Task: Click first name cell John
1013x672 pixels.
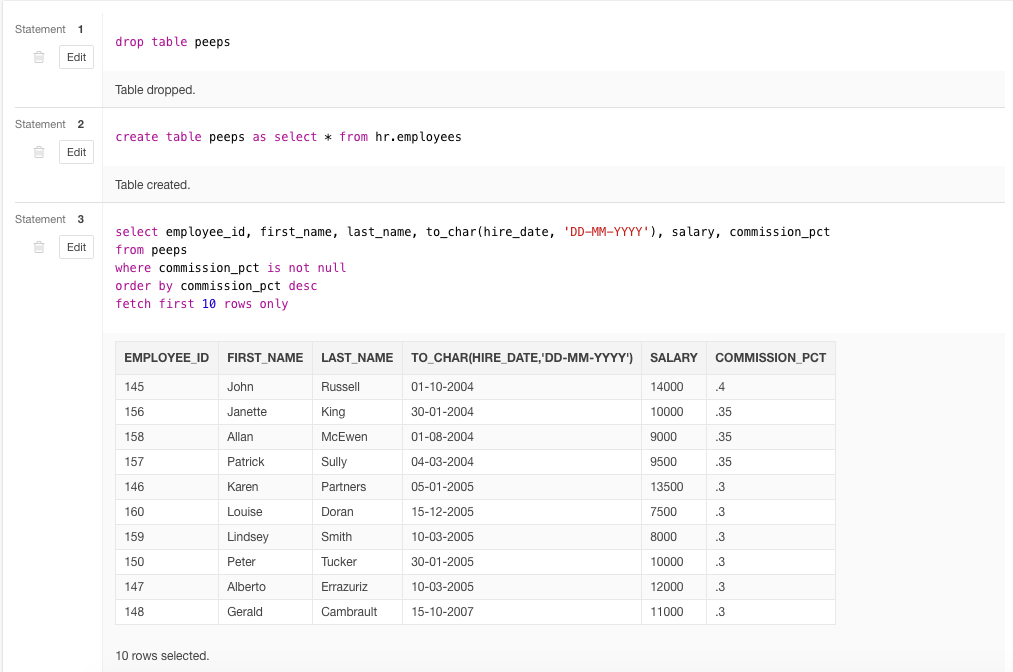Action: [x=265, y=387]
